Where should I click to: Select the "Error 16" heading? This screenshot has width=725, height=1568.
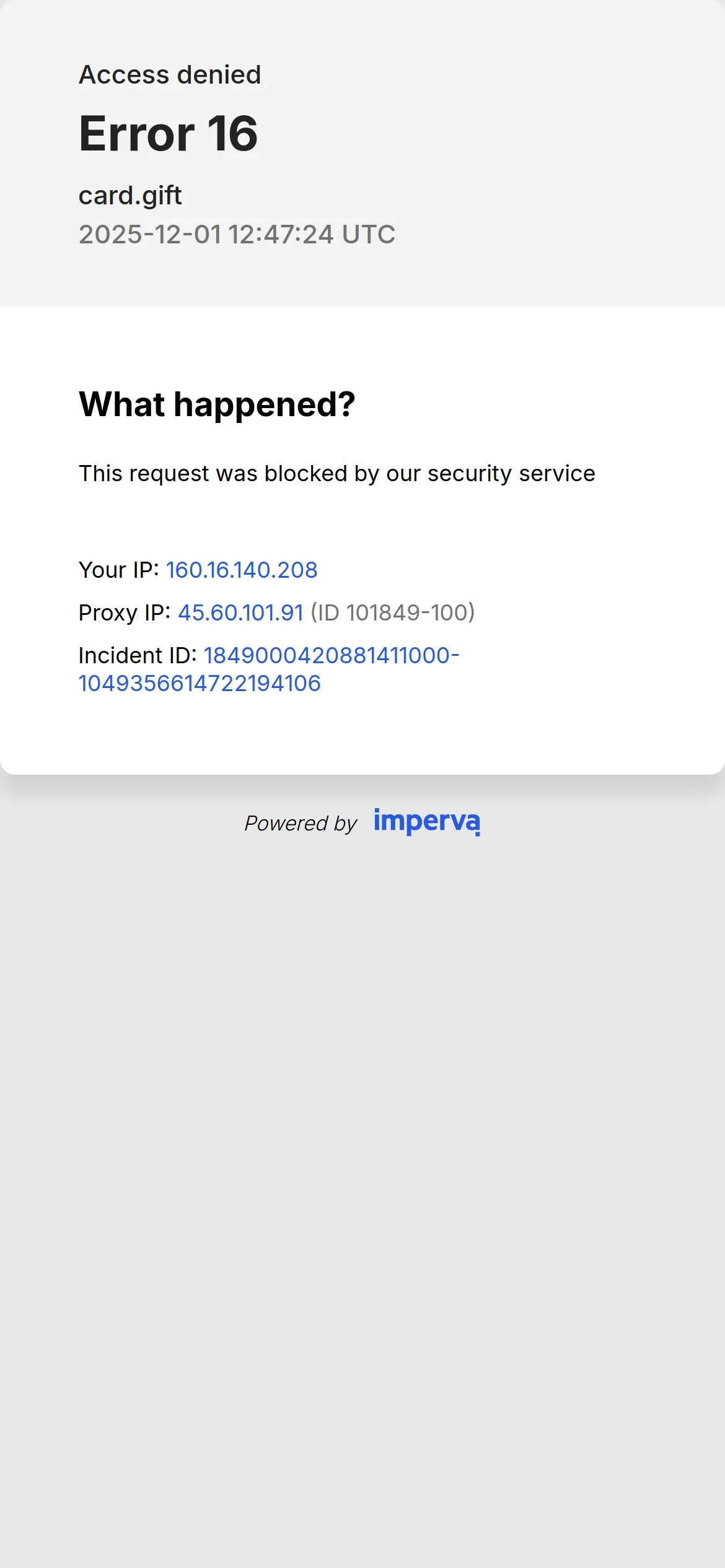(168, 134)
